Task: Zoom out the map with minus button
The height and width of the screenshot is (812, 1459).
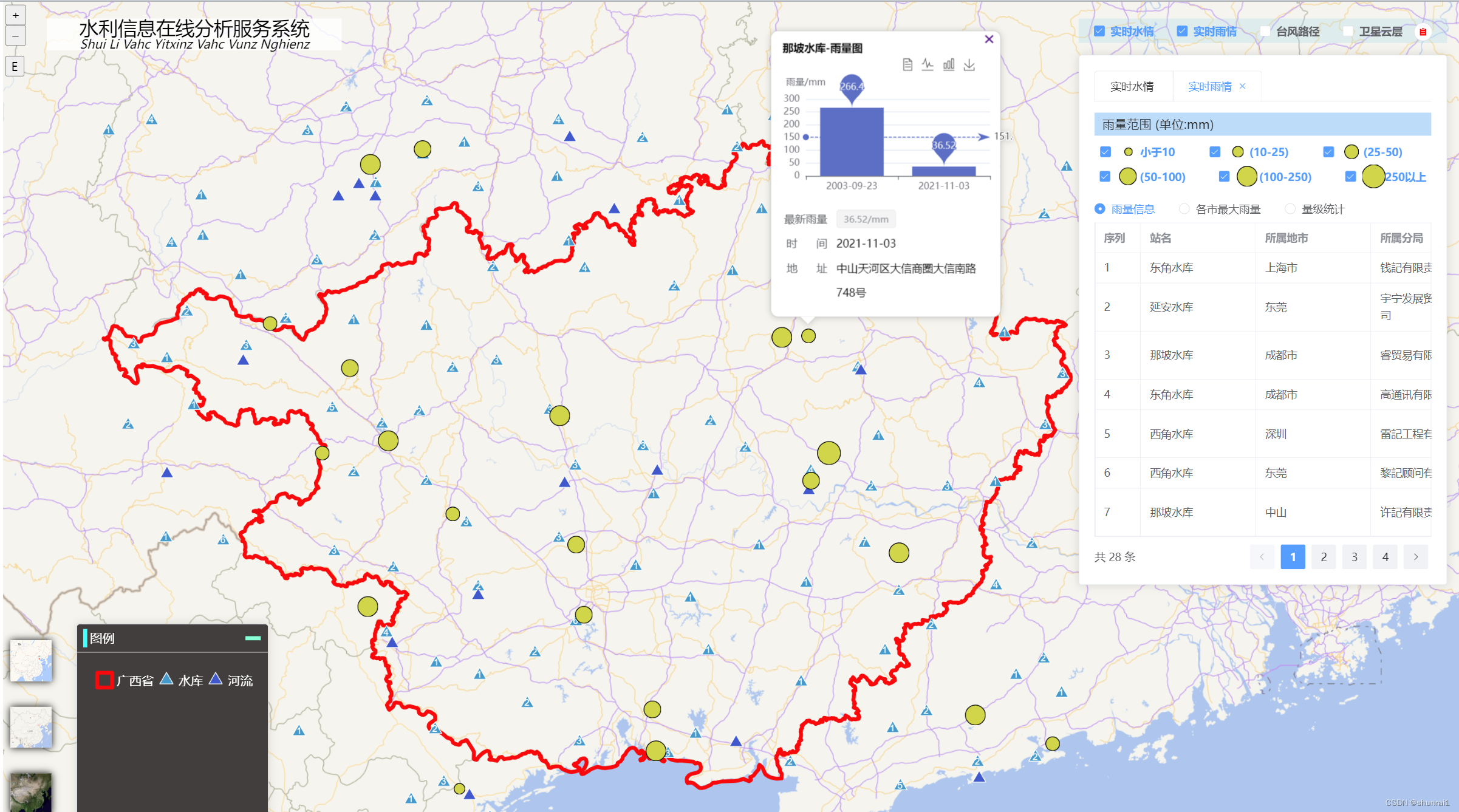Action: 15,36
